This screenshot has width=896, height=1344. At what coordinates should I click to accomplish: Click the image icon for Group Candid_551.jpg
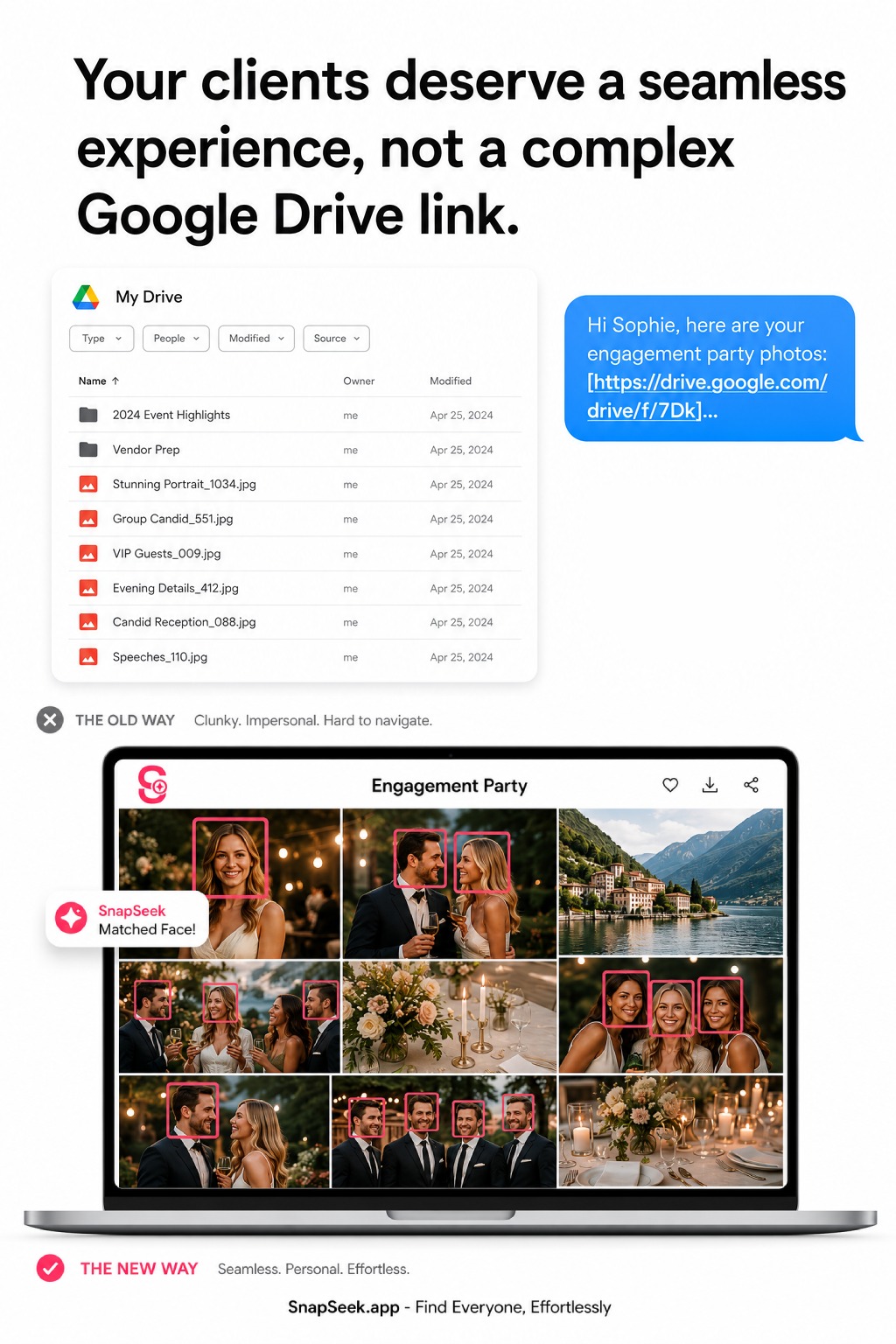(88, 519)
